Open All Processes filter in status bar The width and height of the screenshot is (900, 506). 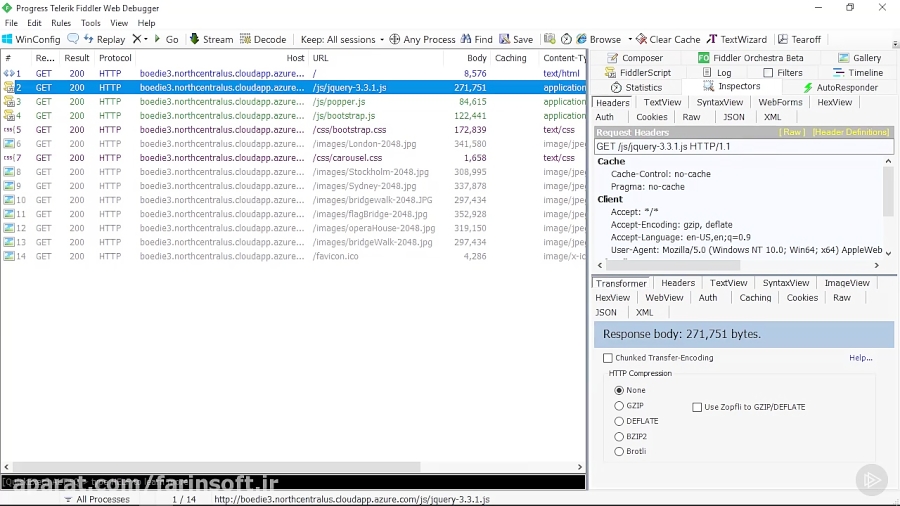[x=97, y=500]
